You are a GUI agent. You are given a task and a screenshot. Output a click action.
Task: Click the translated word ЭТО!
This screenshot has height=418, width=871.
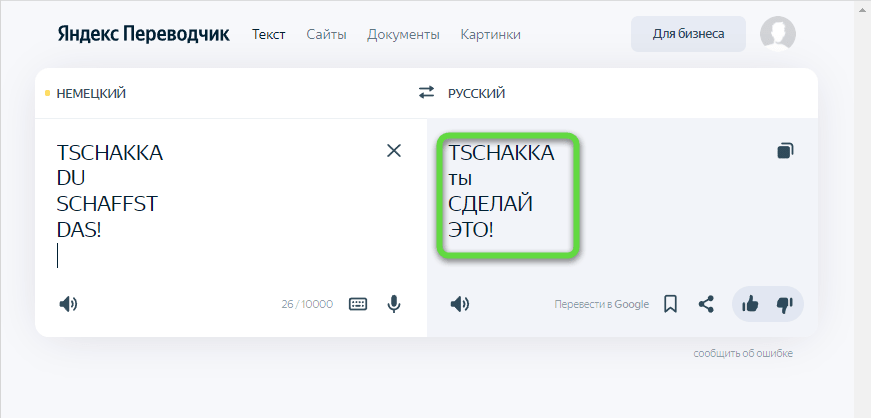[x=470, y=230]
